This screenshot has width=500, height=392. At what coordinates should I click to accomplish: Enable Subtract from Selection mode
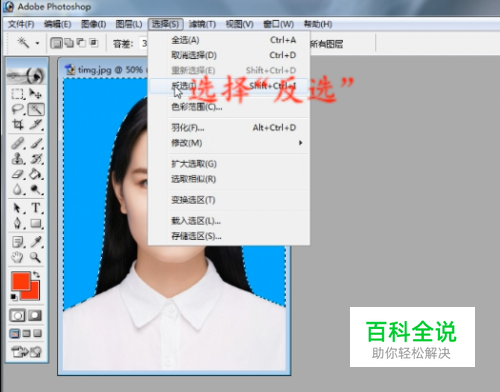[x=81, y=43]
